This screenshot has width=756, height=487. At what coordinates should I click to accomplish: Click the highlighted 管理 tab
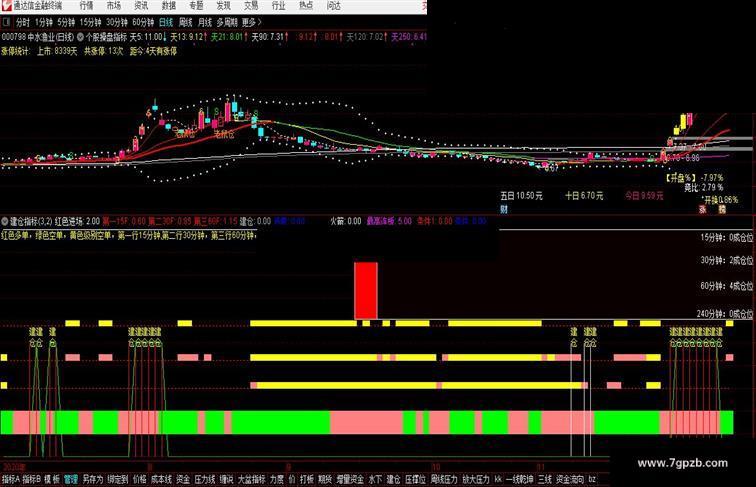coord(71,479)
